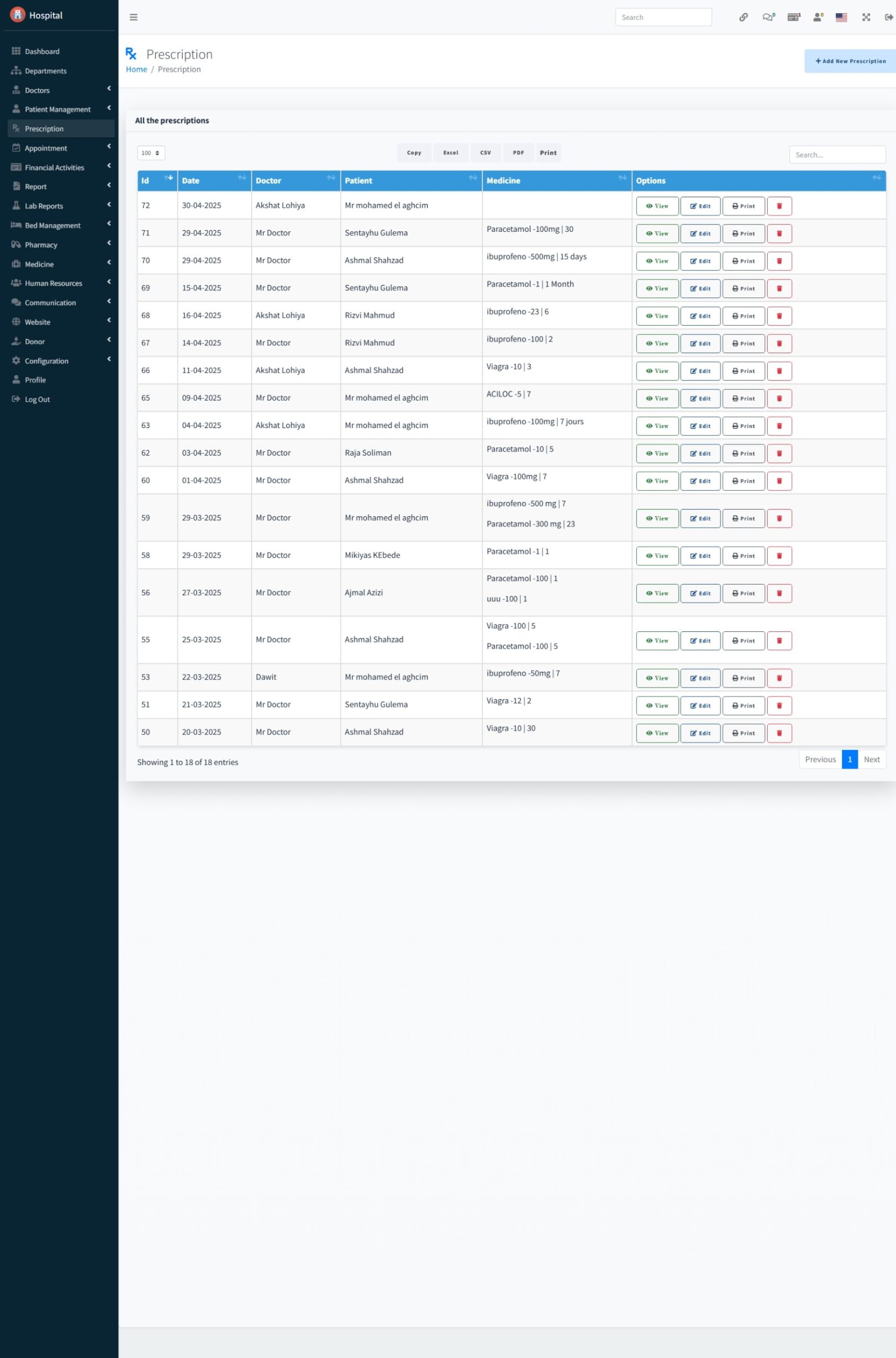The height and width of the screenshot is (1358, 896).
Task: Open the chat messages icon
Action: click(768, 17)
